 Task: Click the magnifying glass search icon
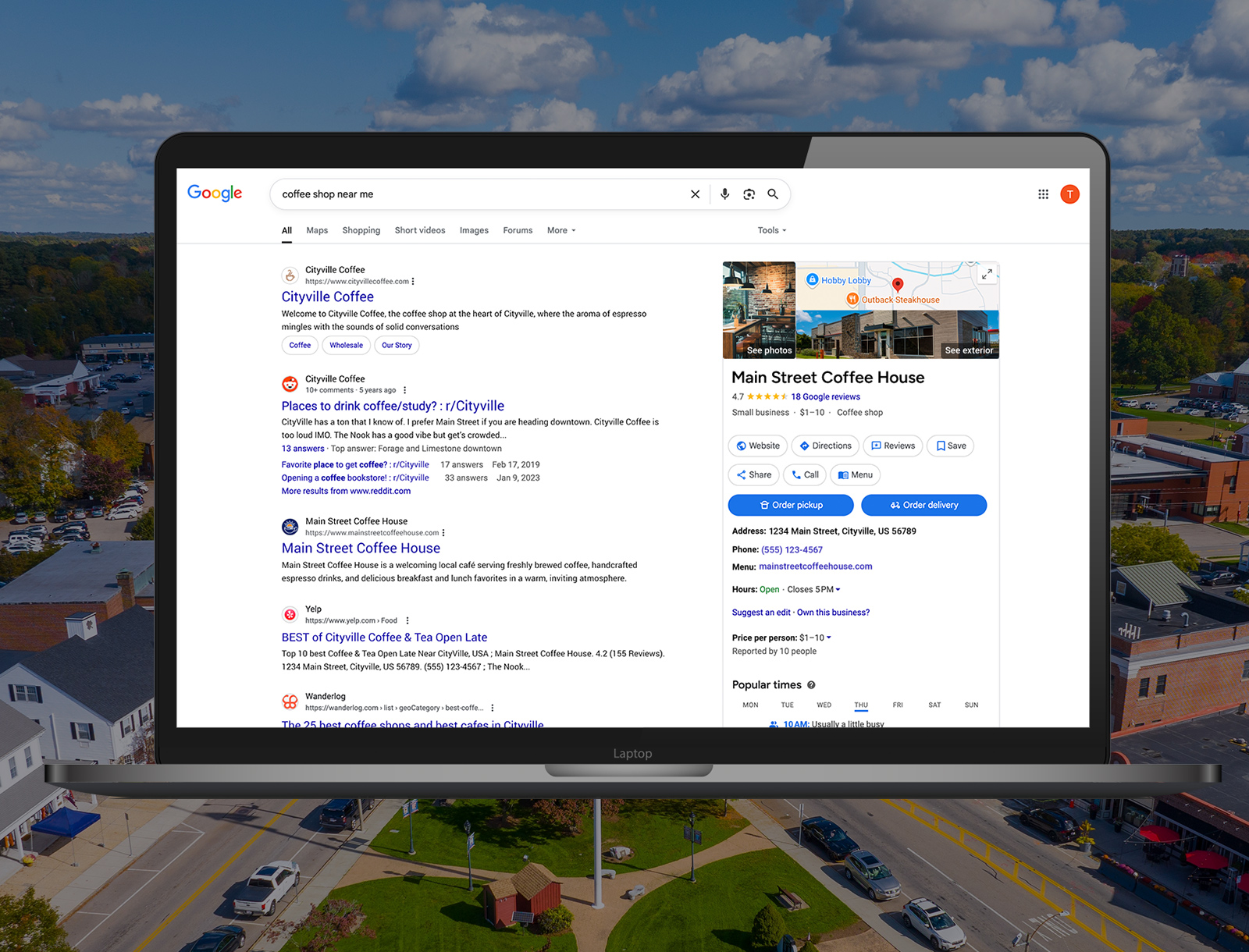coord(773,194)
